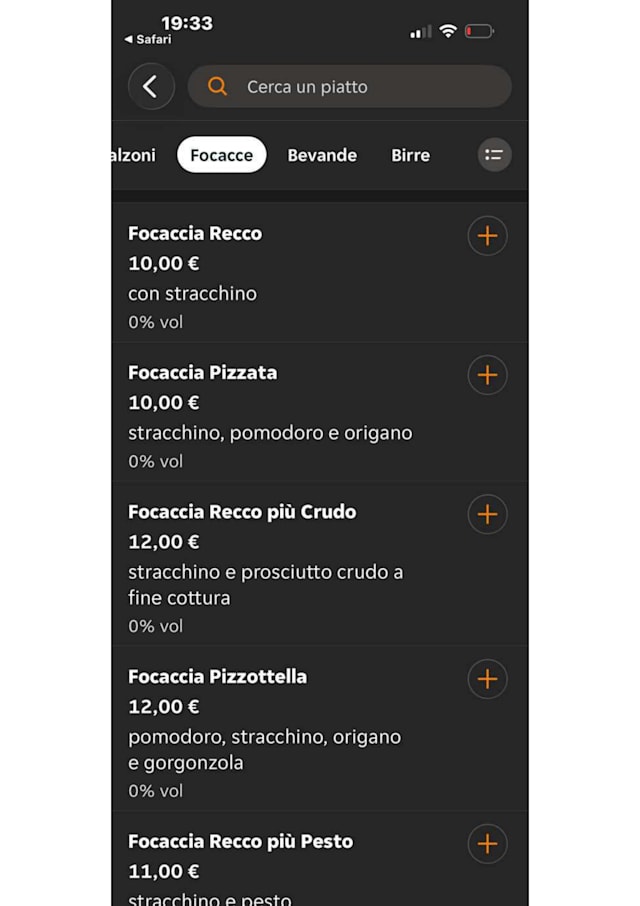
Task: Go to the Calzoni tab
Action: click(135, 155)
